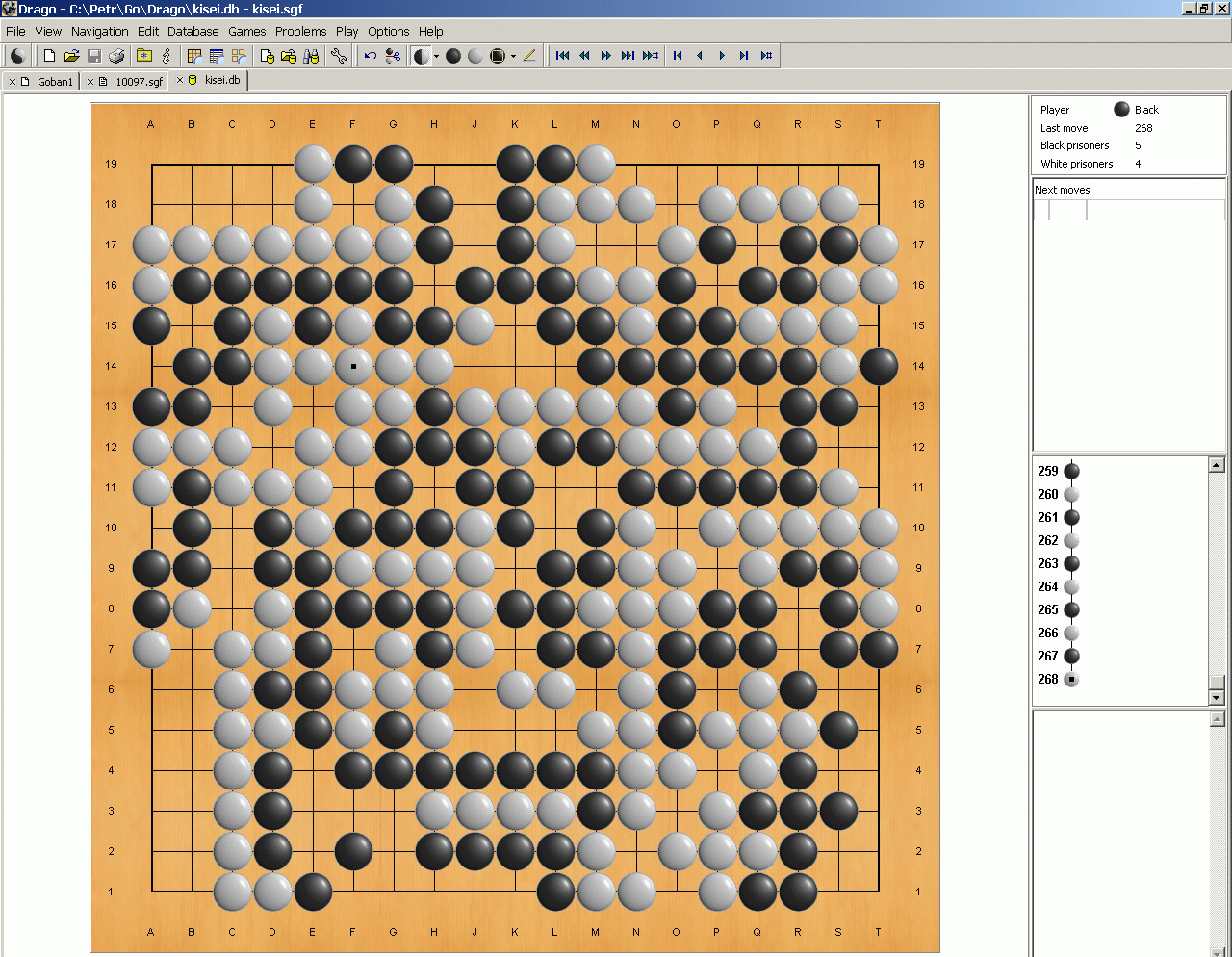Click the binoculars database search icon

pos(311,56)
